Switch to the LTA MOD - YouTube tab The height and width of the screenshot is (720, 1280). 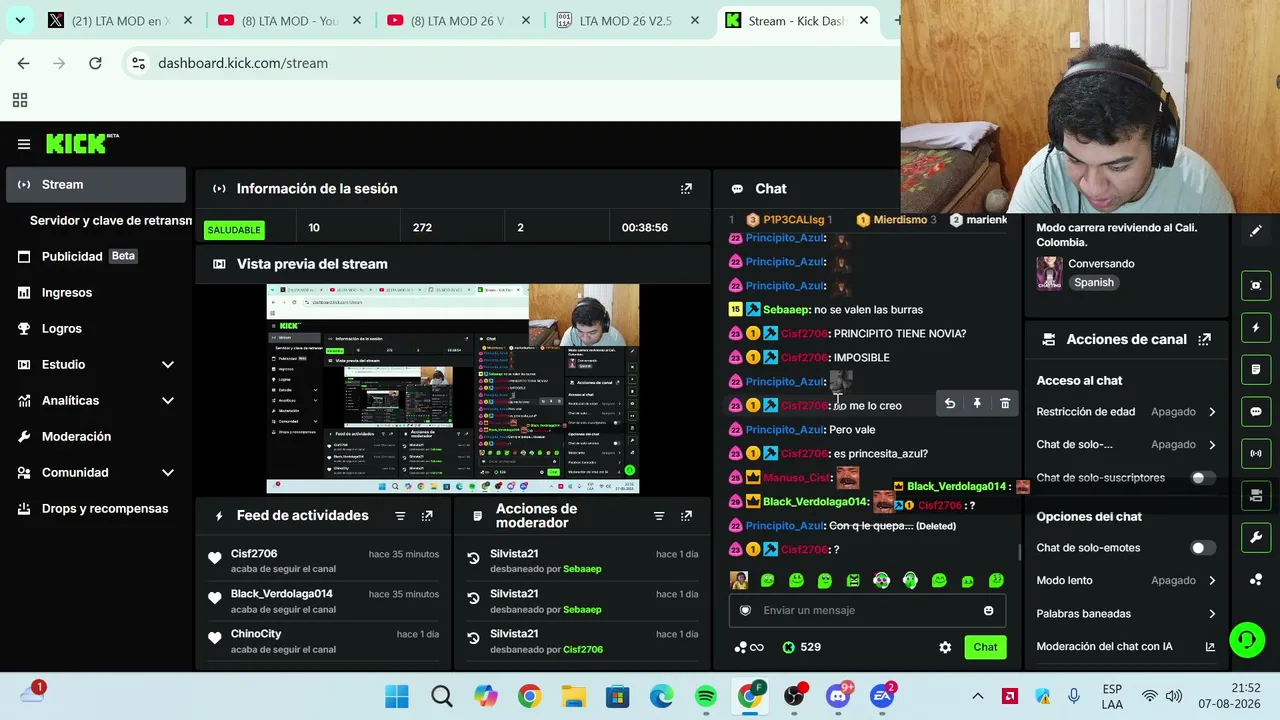290,21
